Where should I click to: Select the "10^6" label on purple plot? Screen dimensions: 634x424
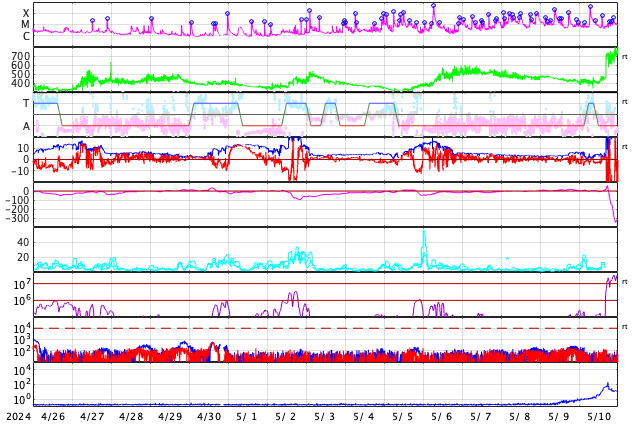click(20, 301)
